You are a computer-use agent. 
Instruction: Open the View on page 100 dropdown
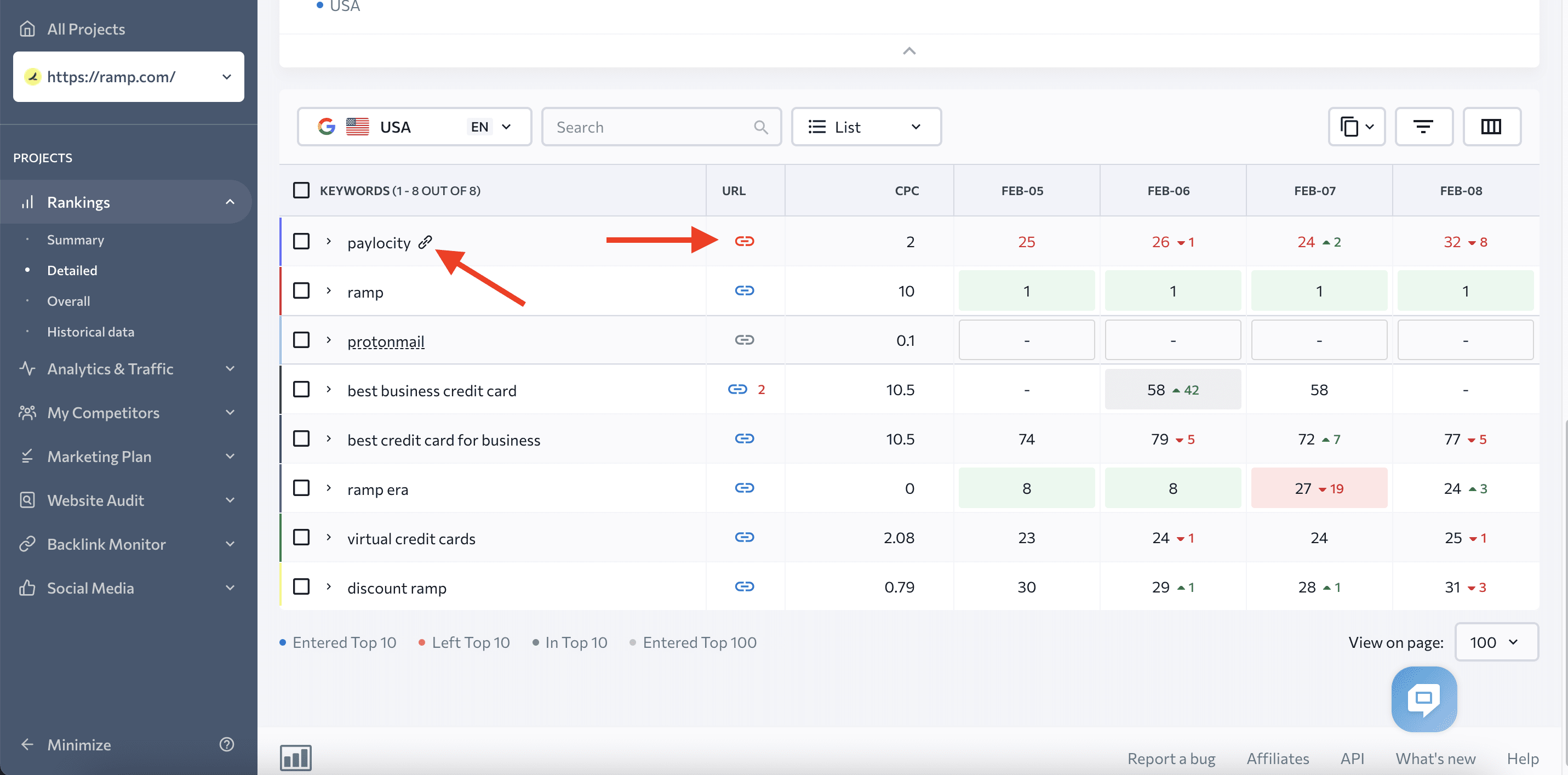[x=1496, y=642]
